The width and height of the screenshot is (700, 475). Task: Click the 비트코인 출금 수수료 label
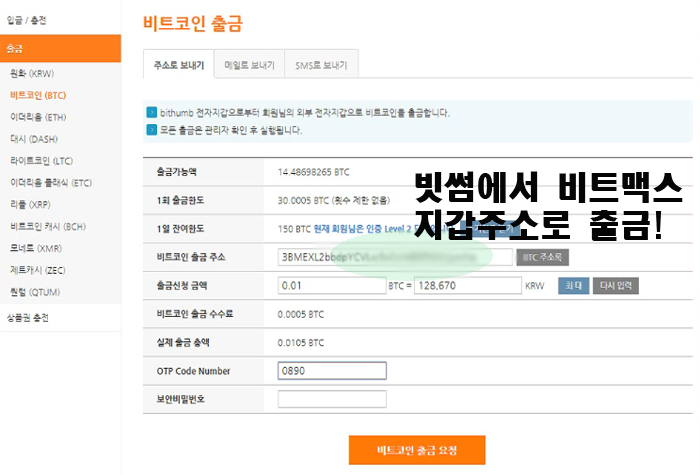[195, 314]
